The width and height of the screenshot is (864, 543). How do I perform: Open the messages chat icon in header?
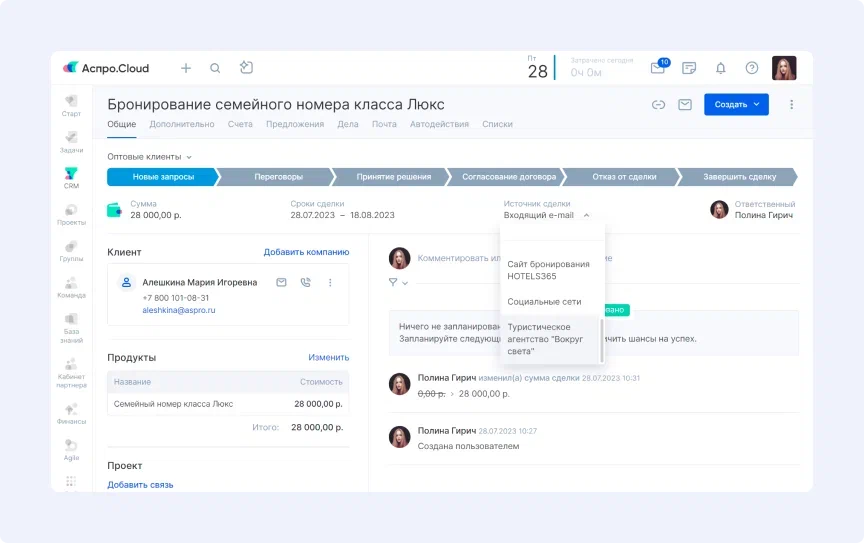tap(689, 68)
